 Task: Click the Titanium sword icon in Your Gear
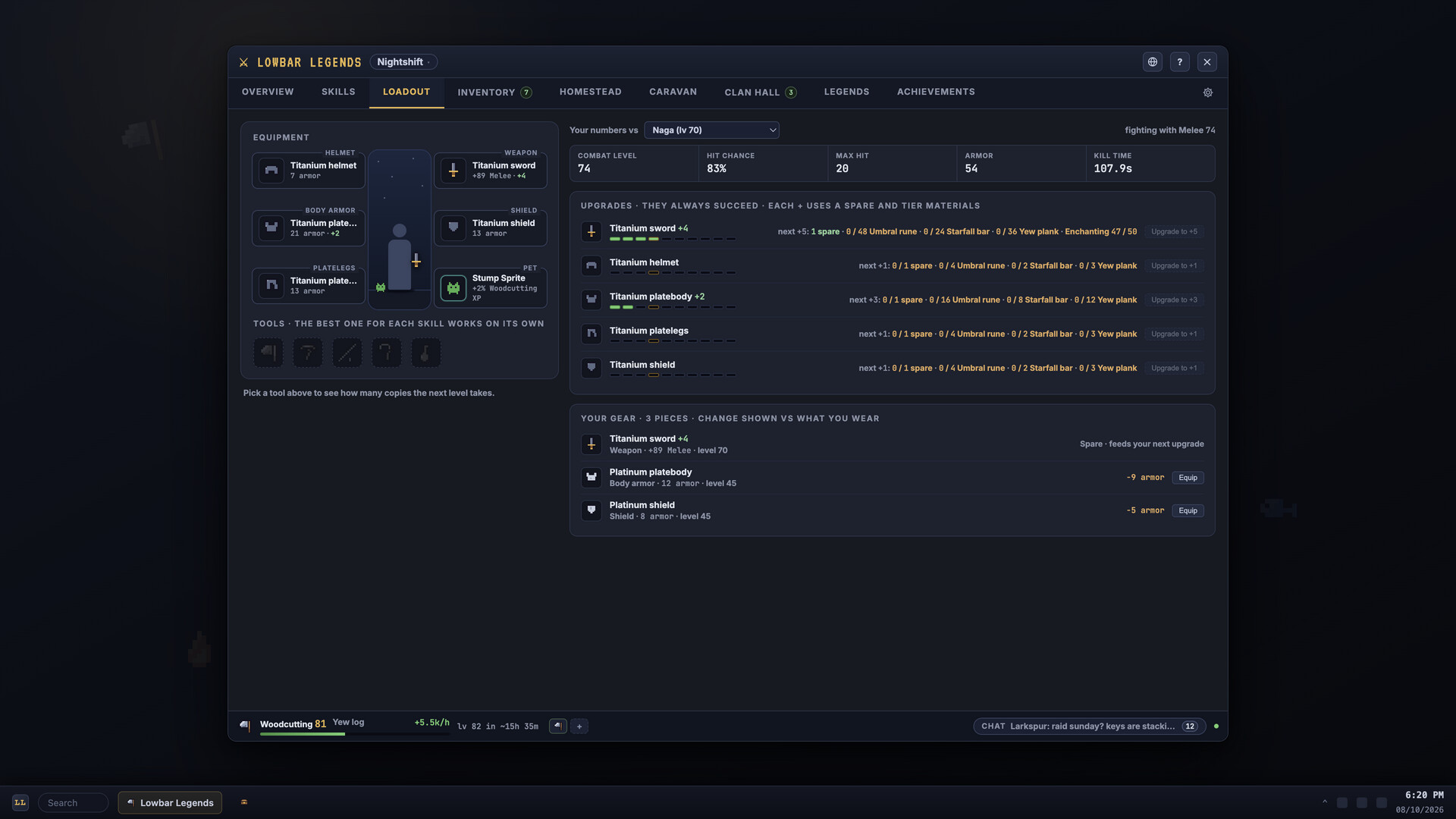tap(591, 444)
